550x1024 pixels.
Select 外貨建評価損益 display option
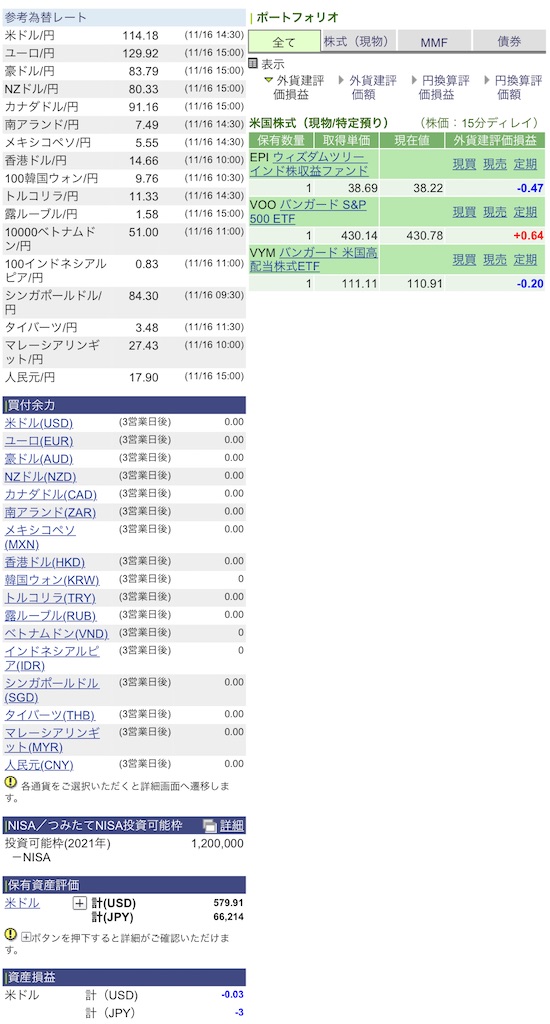click(296, 88)
